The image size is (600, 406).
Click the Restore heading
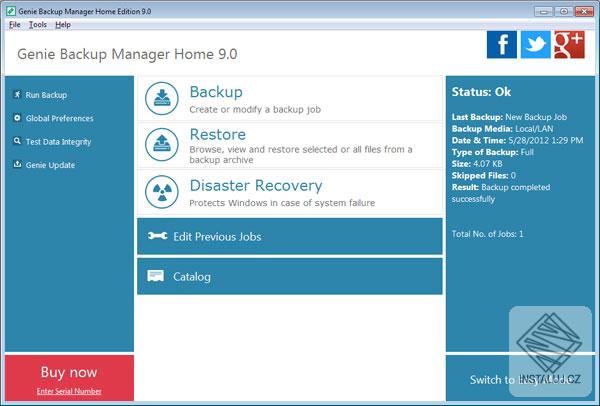pos(218,134)
